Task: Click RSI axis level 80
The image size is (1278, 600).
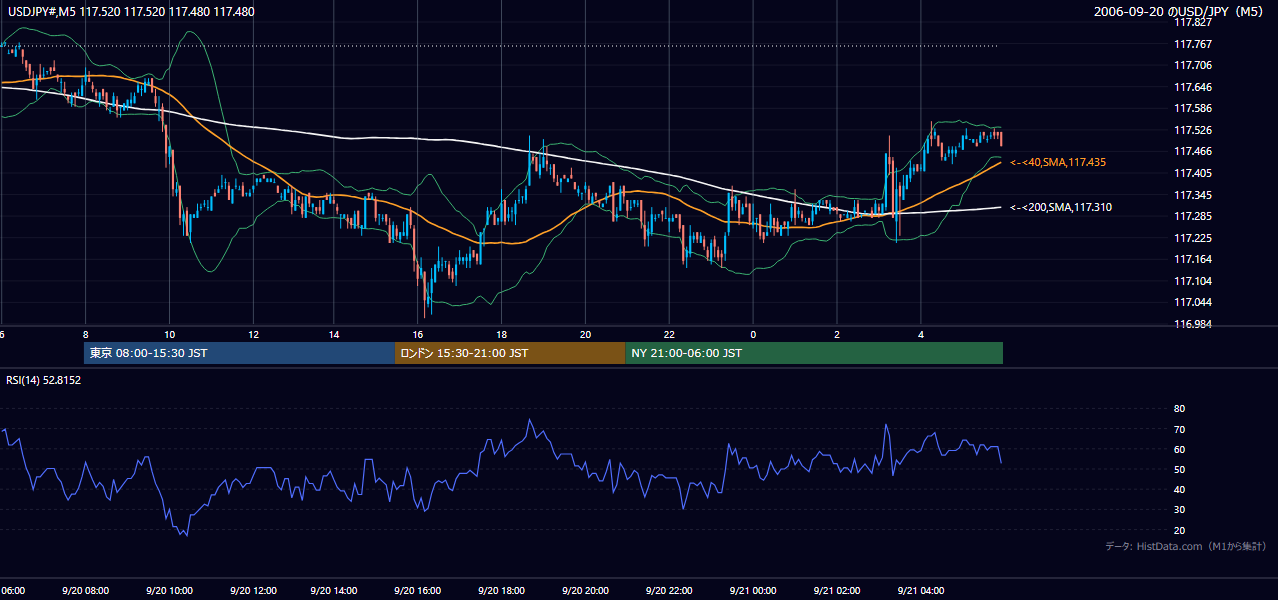Action: [1180, 409]
